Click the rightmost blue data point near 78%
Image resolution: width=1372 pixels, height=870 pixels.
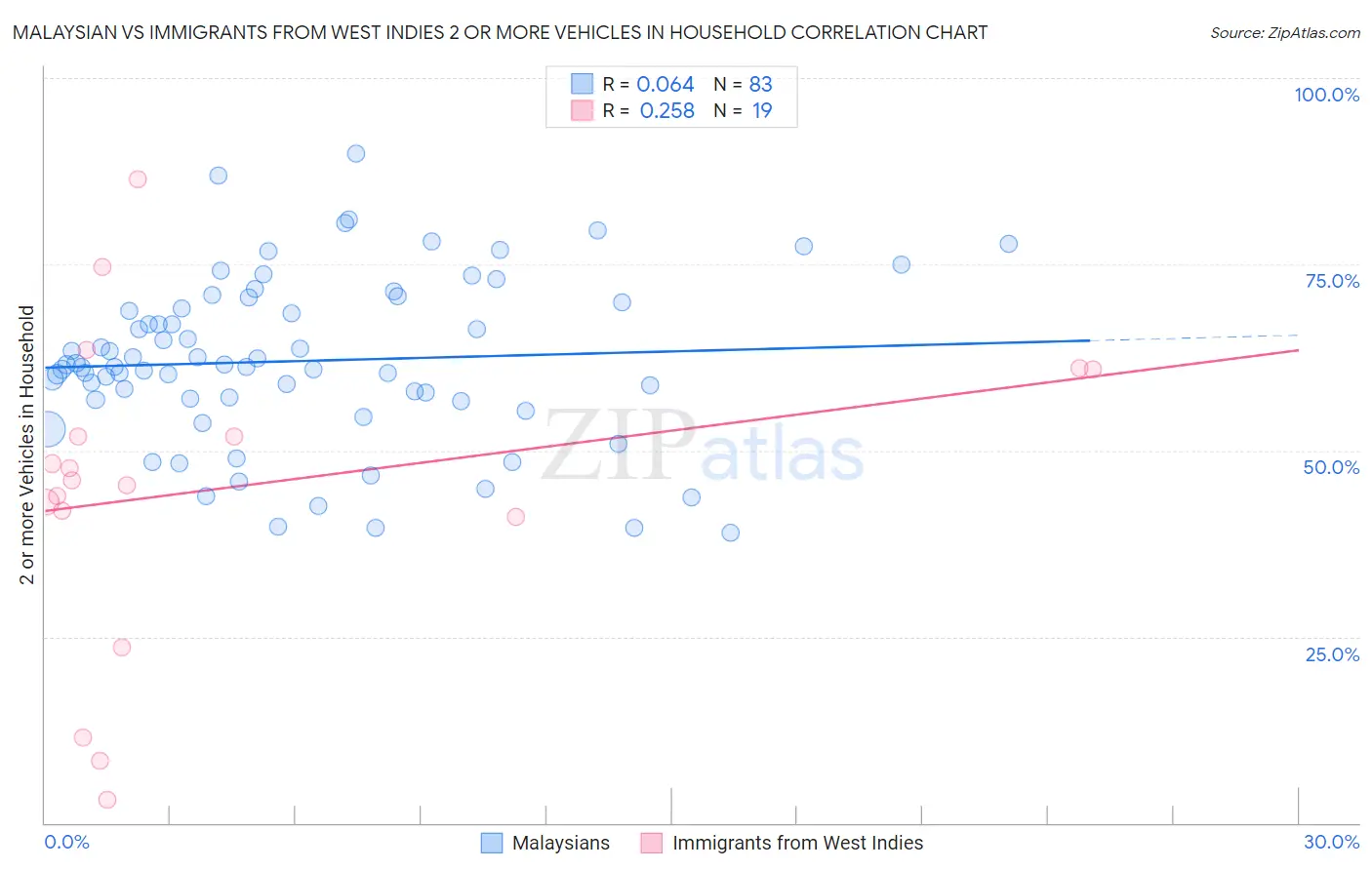click(1008, 244)
